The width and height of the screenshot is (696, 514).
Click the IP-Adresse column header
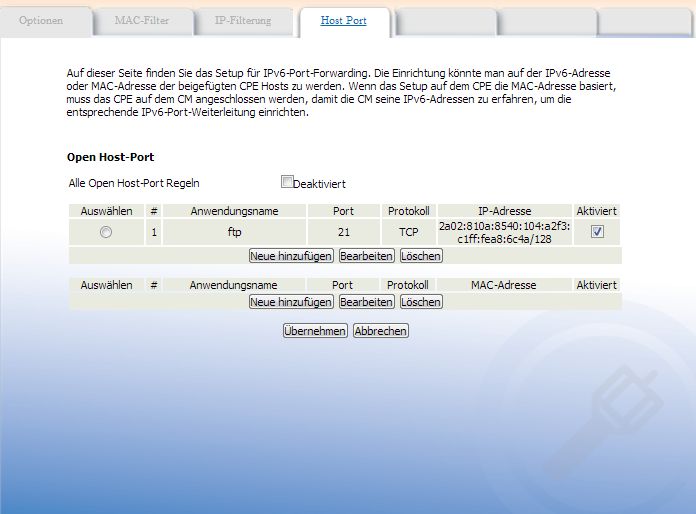[x=504, y=211]
